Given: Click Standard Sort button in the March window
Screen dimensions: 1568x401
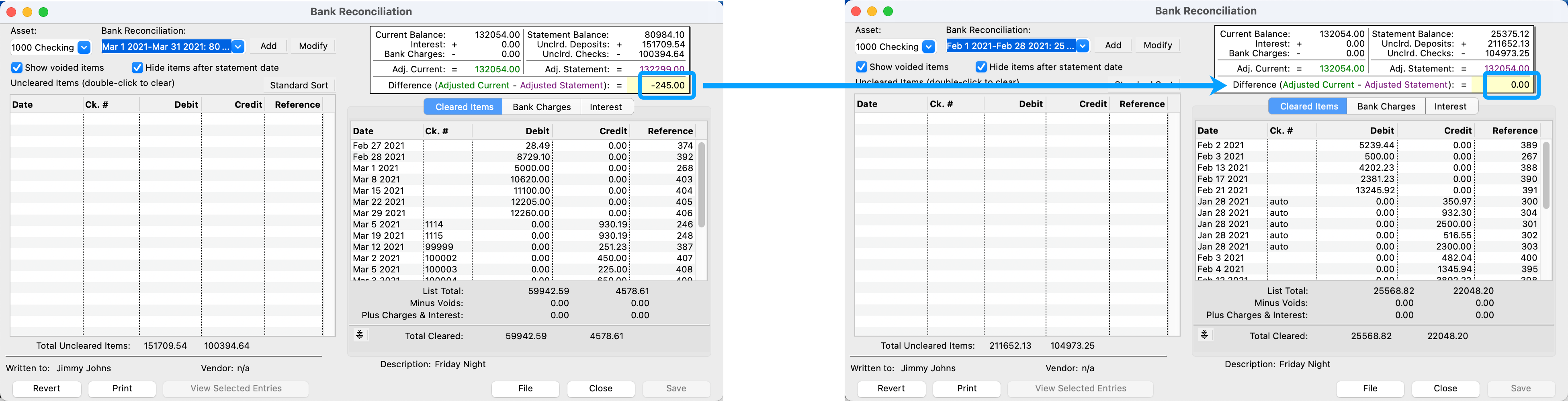Looking at the screenshot, I should (x=299, y=85).
